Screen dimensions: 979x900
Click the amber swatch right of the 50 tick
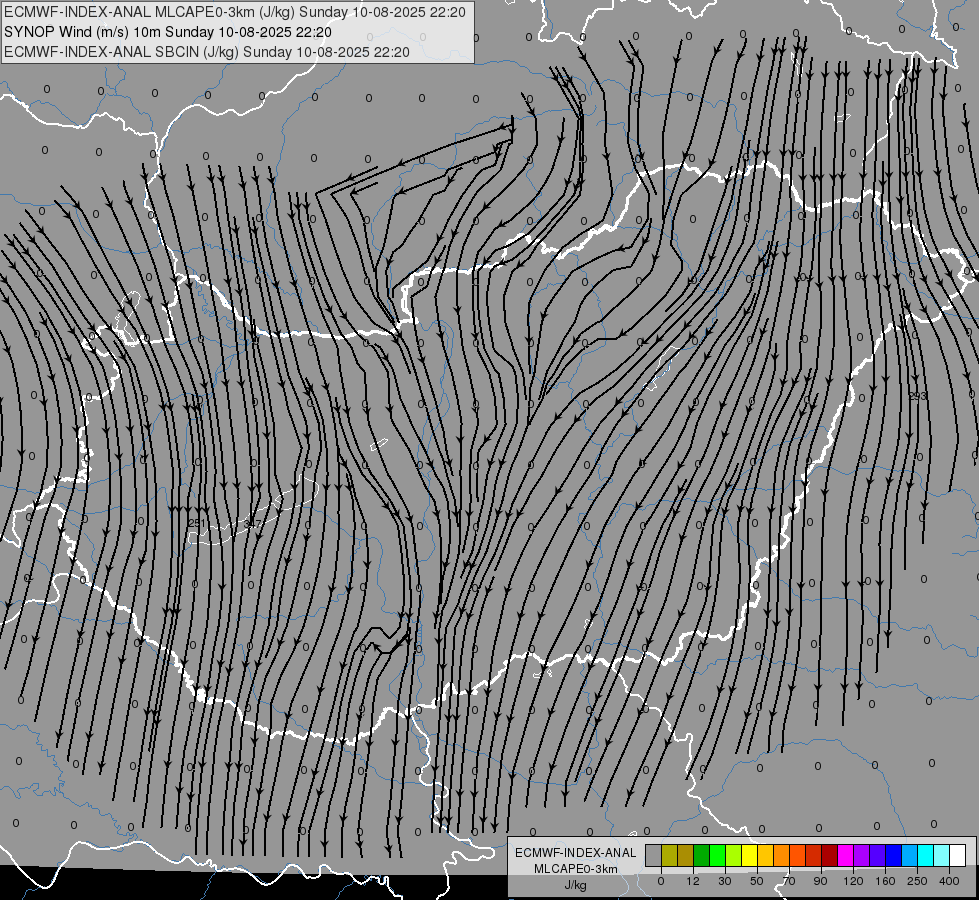point(765,855)
